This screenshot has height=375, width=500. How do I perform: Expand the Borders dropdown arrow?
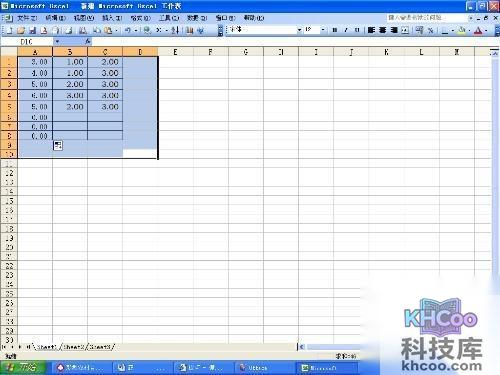453,31
